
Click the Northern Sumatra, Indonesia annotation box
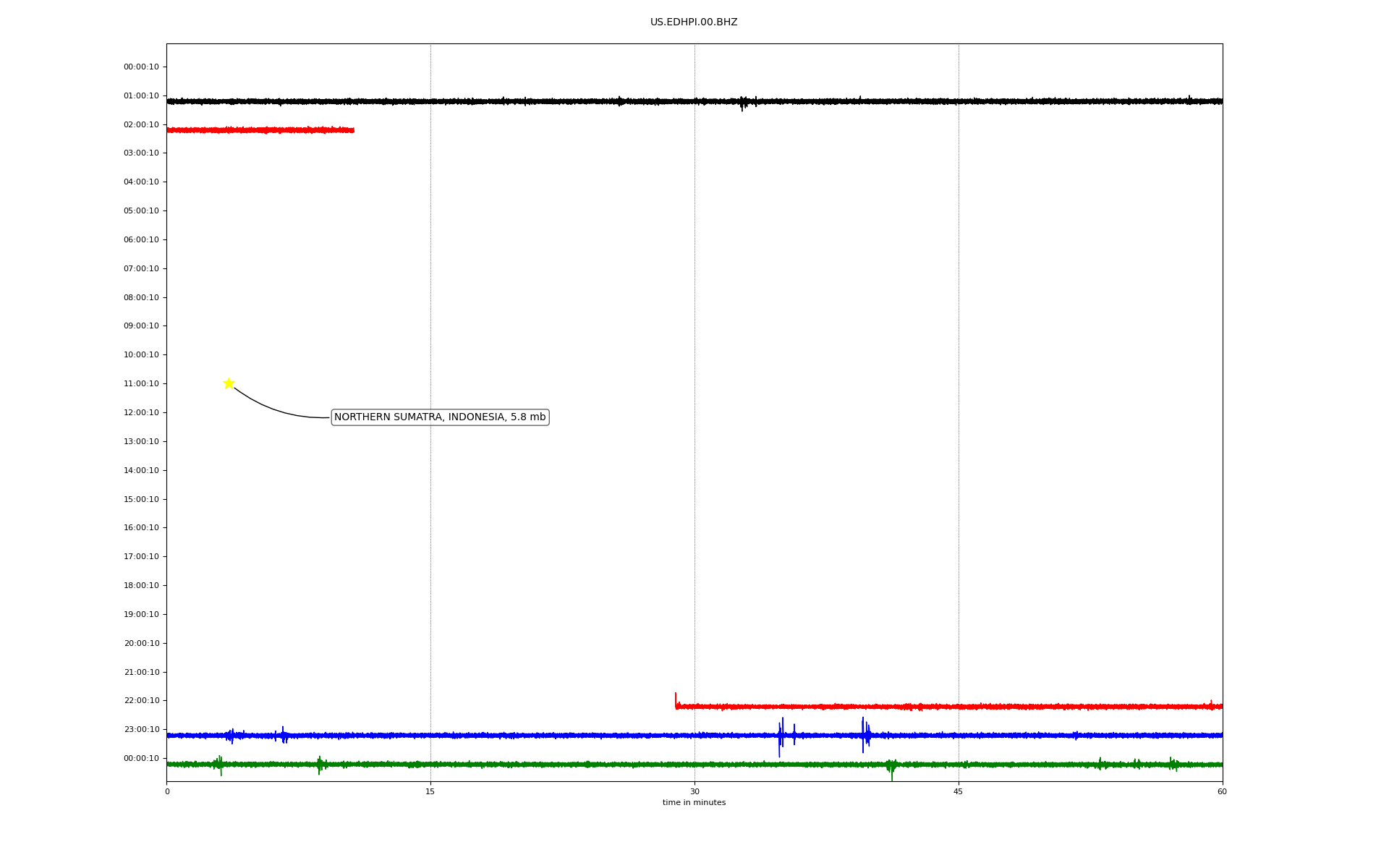tap(440, 417)
